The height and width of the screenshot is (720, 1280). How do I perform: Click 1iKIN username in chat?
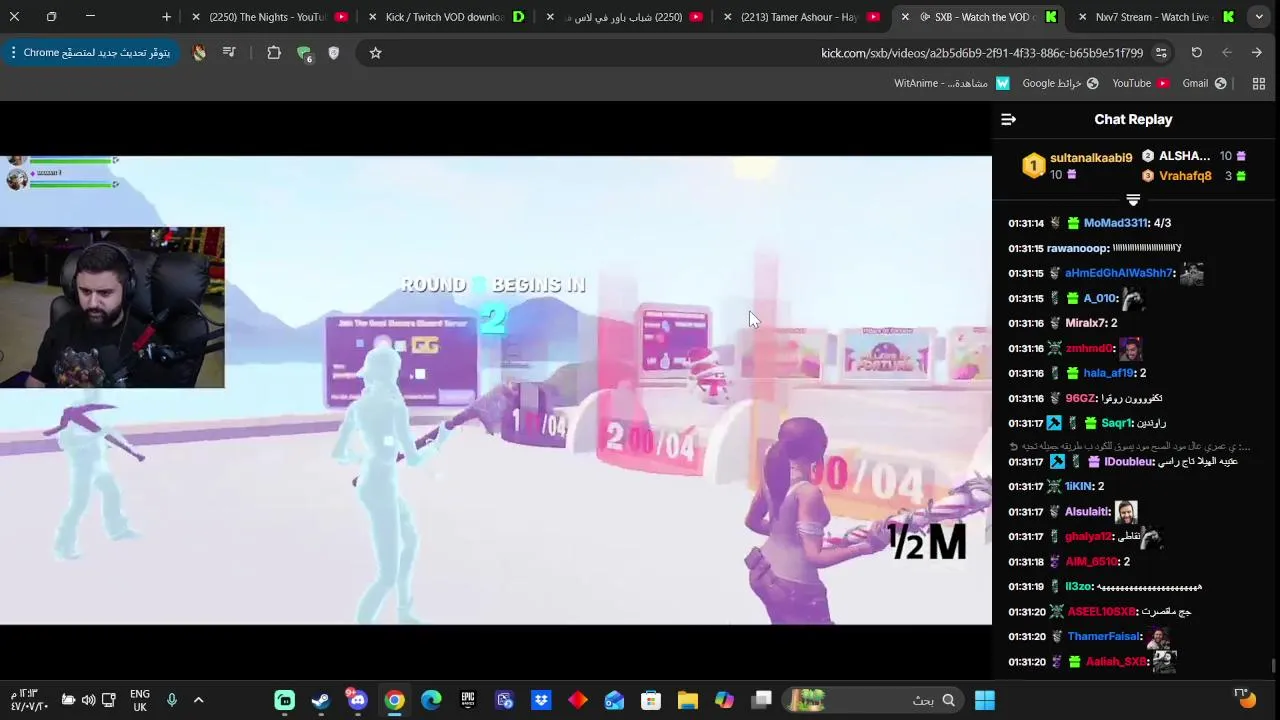1079,486
